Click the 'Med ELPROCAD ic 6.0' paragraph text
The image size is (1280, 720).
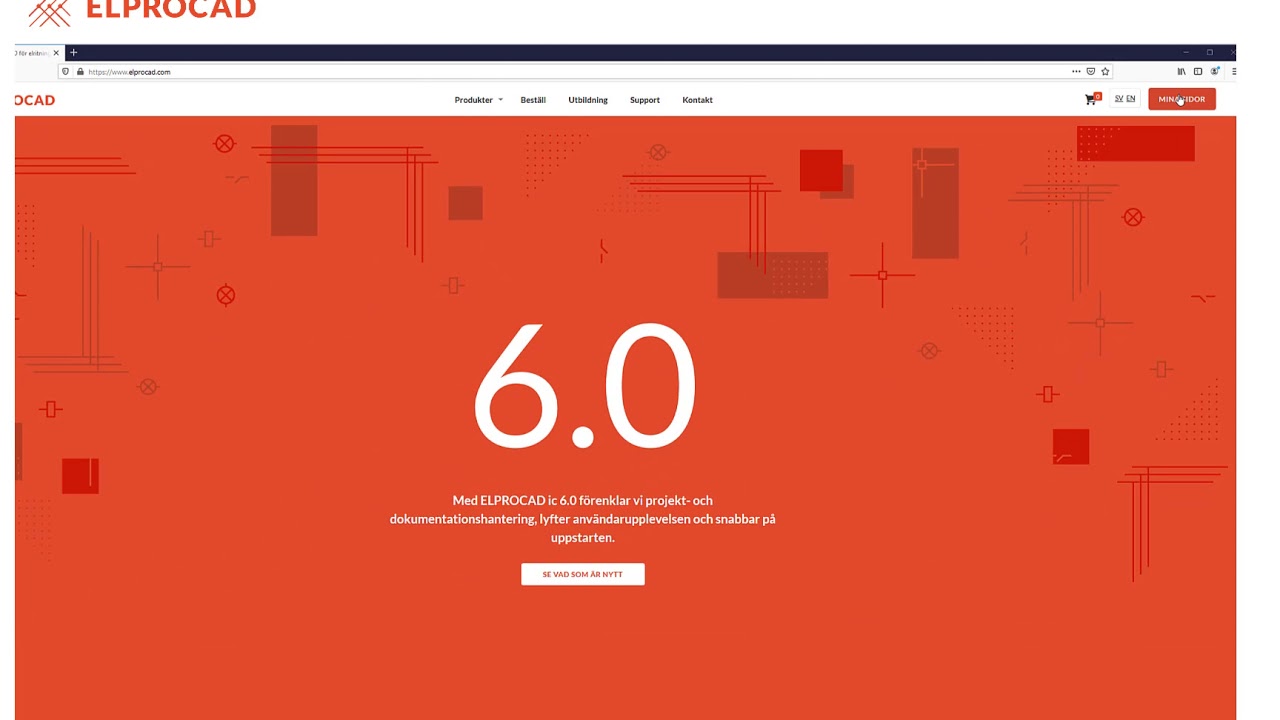[x=583, y=519]
